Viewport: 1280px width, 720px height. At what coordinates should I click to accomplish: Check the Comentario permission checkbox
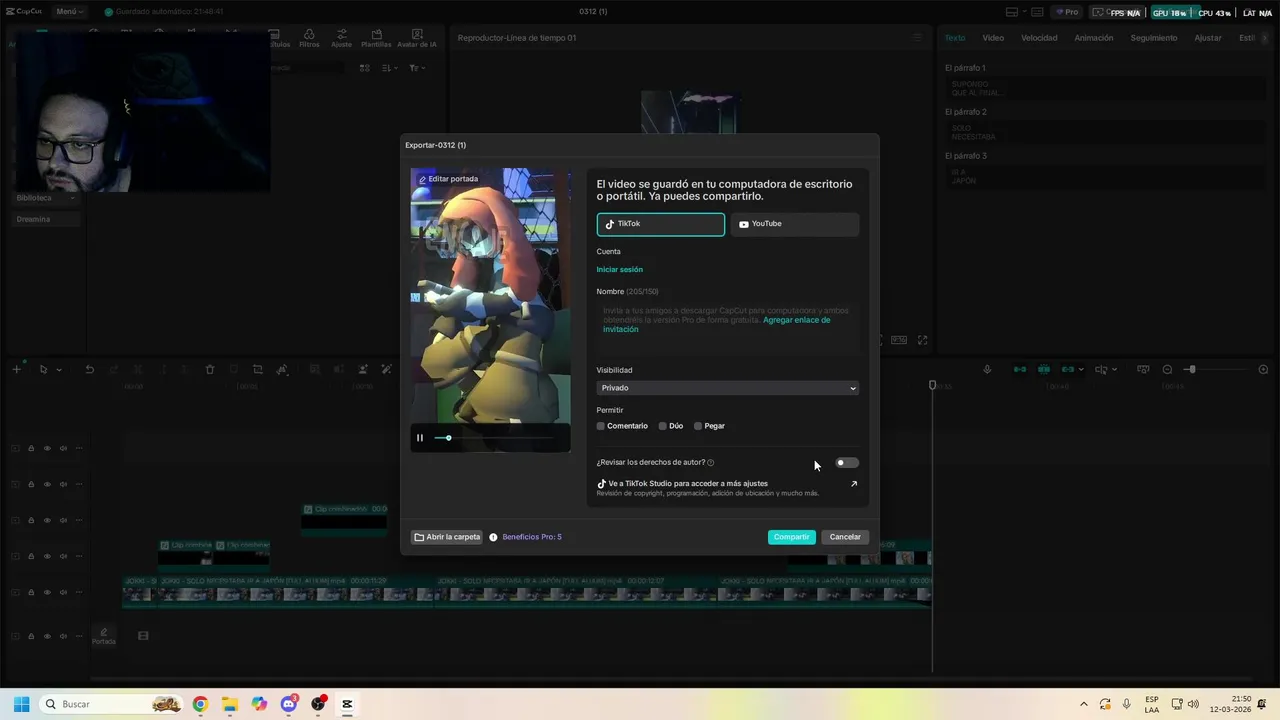point(601,426)
